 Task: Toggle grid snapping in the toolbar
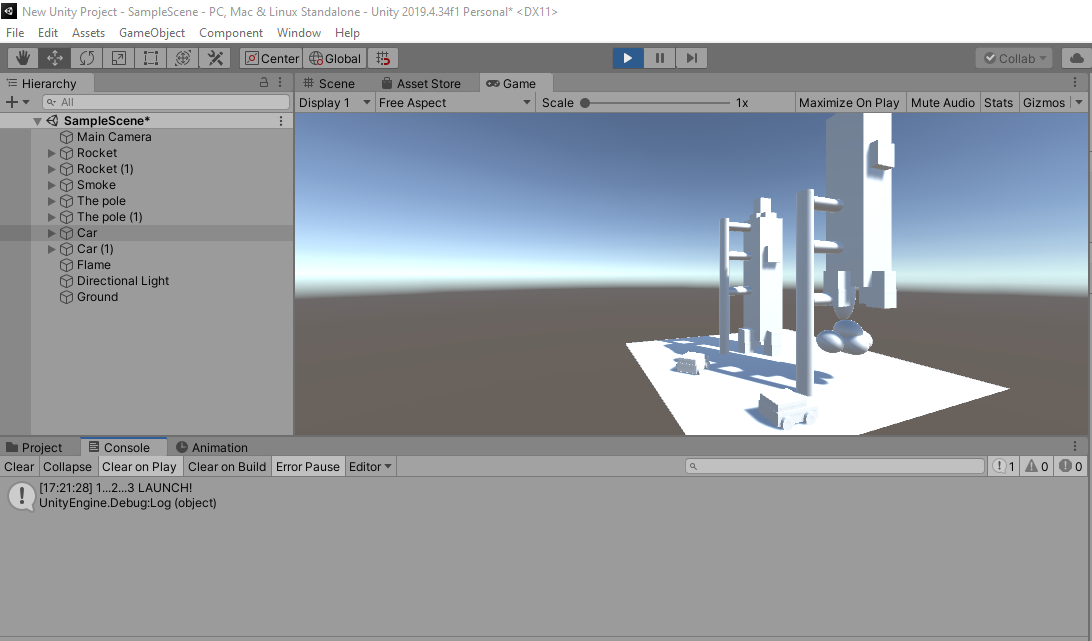coord(383,57)
